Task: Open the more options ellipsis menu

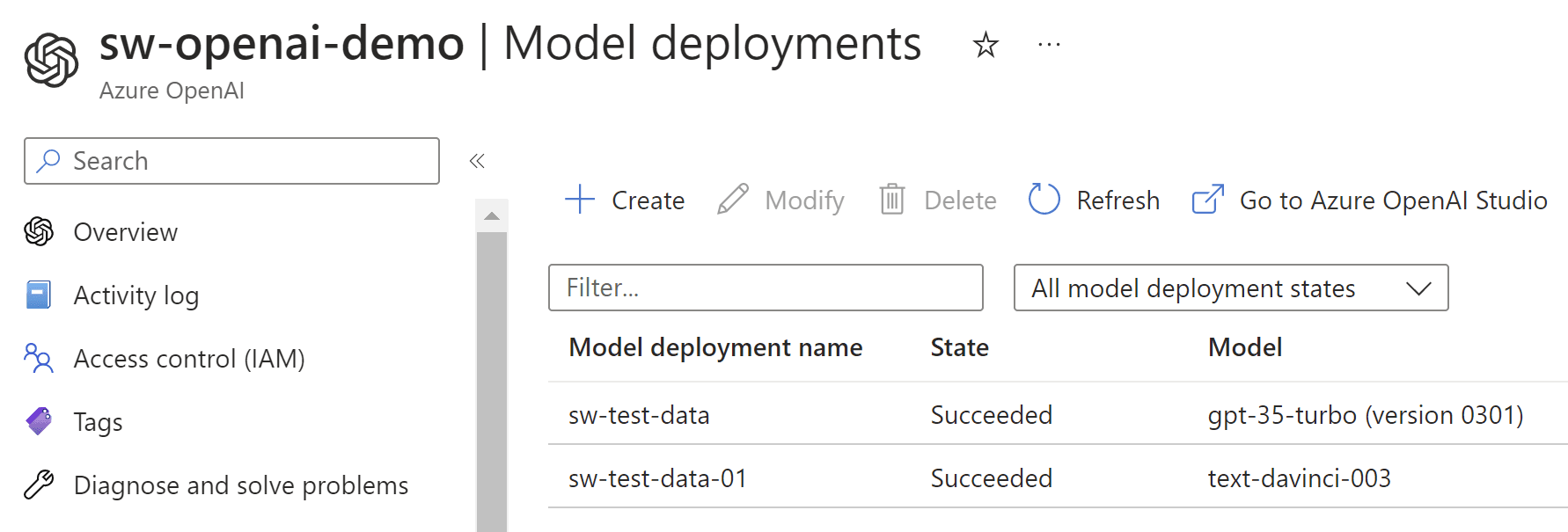Action: tap(1049, 44)
